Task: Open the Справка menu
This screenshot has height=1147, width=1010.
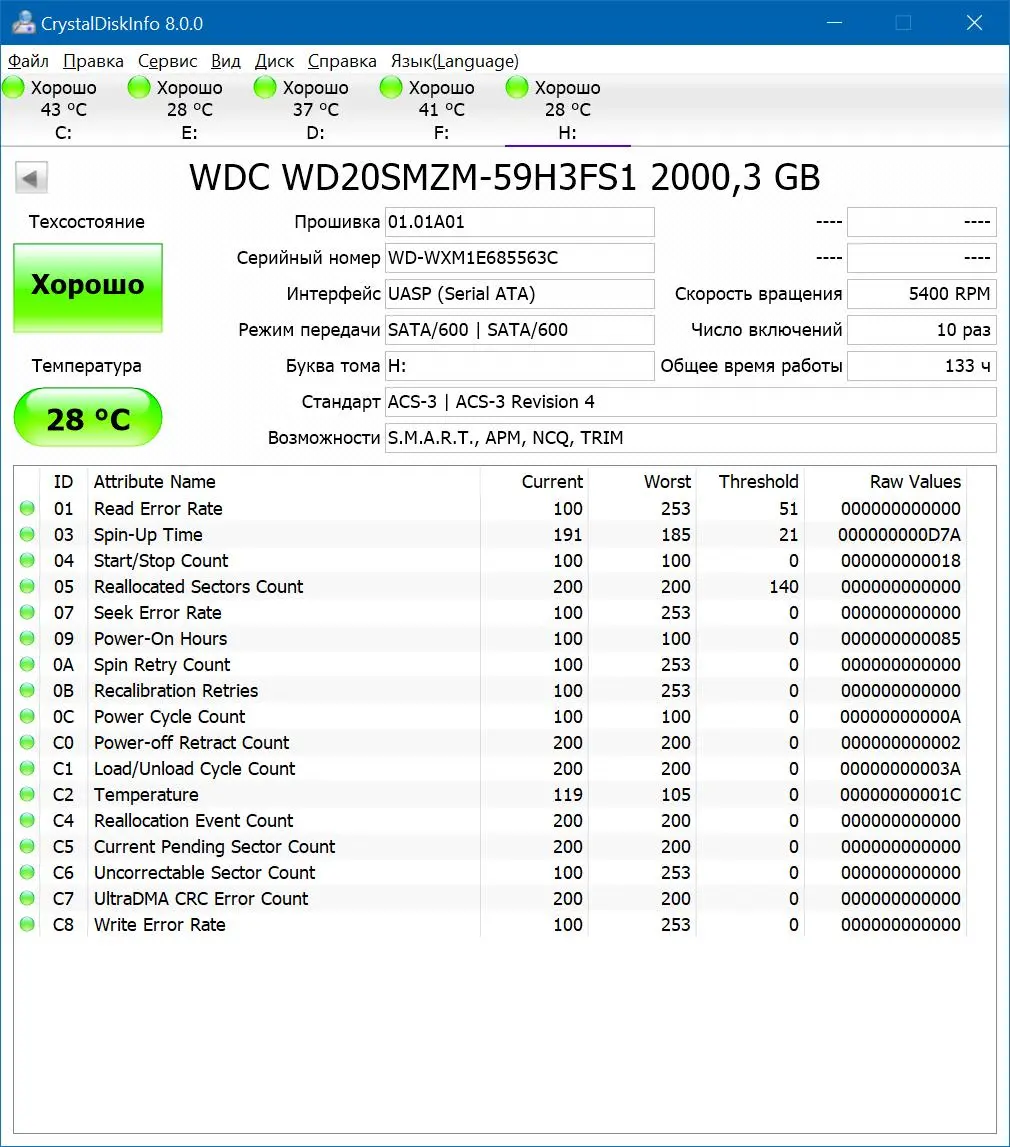Action: tap(342, 61)
